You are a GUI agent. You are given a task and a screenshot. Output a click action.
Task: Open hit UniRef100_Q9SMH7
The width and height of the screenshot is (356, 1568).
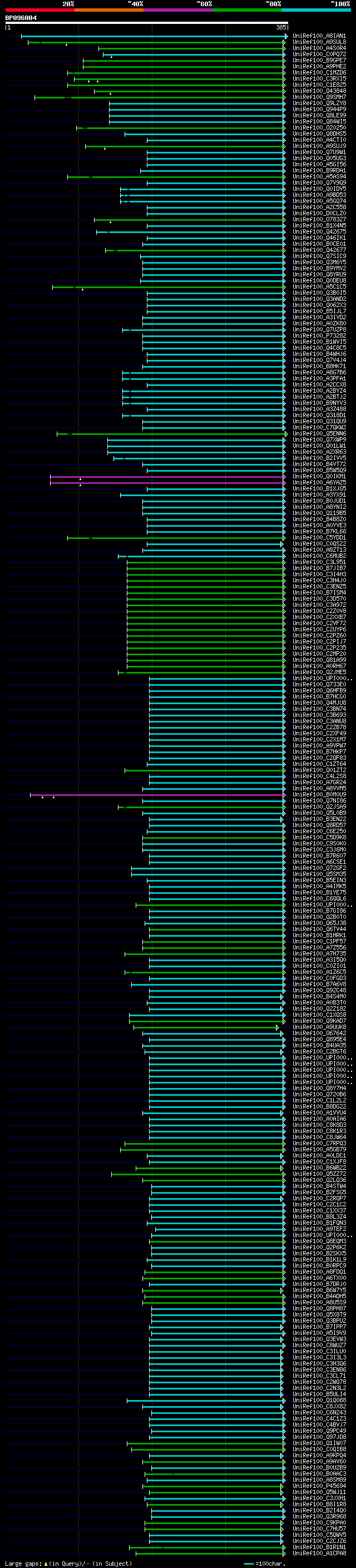click(x=319, y=97)
